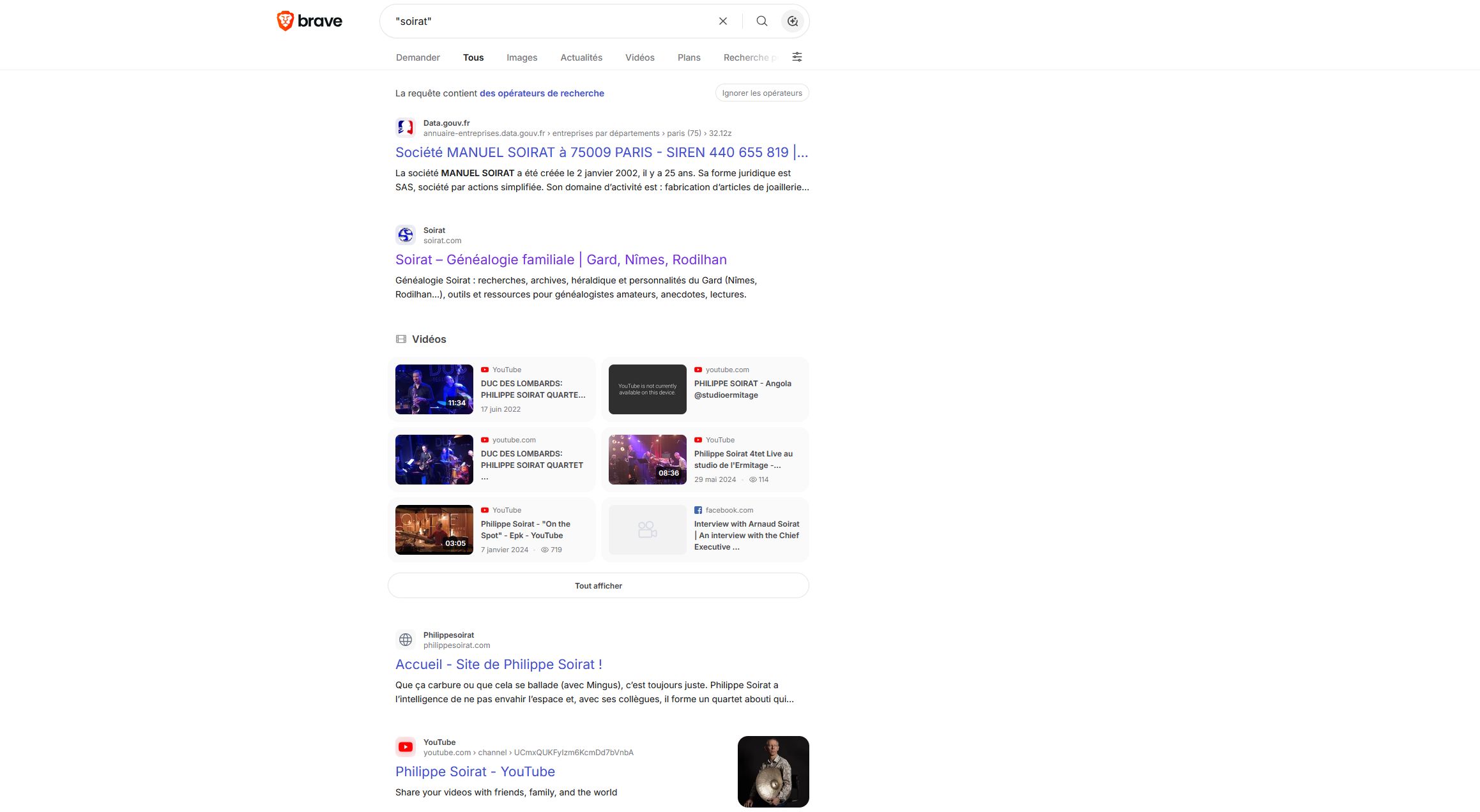This screenshot has height=812, width=1480.
Task: Play 'On the Spot' Epk 03:05 thumbnail
Action: tap(434, 530)
